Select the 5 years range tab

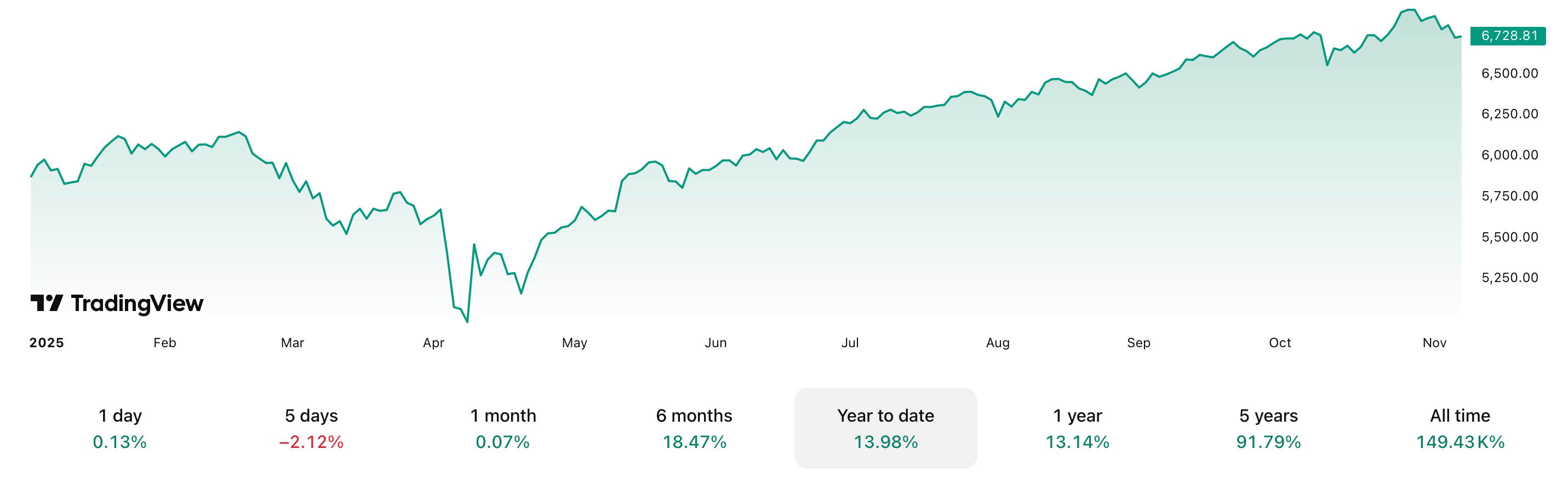(x=1268, y=428)
